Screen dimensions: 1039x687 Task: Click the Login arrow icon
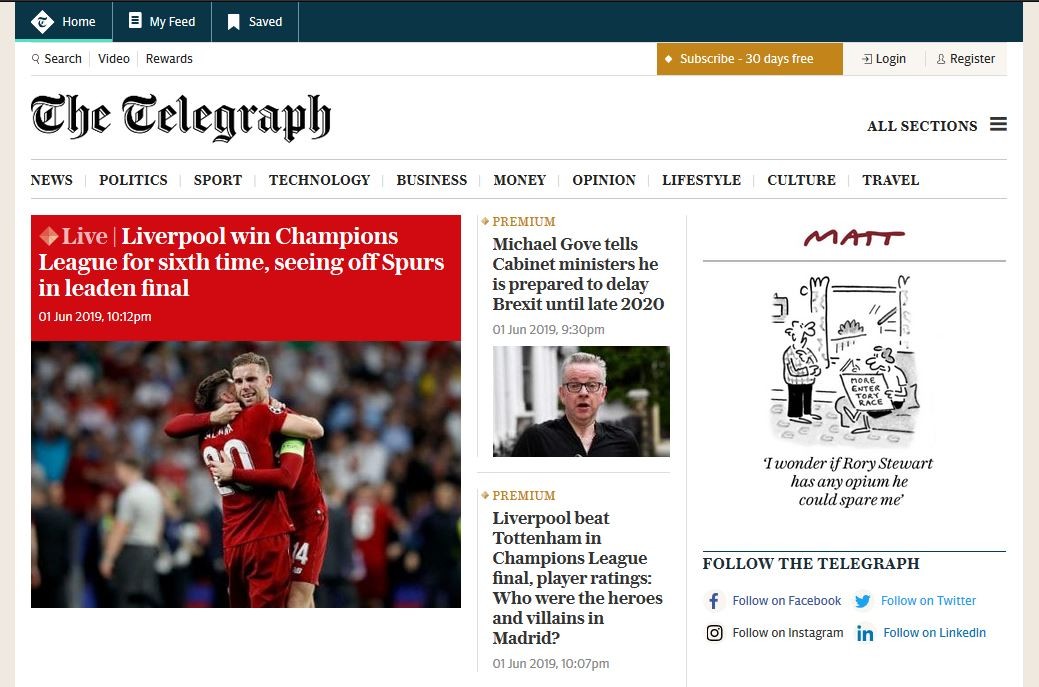(867, 59)
